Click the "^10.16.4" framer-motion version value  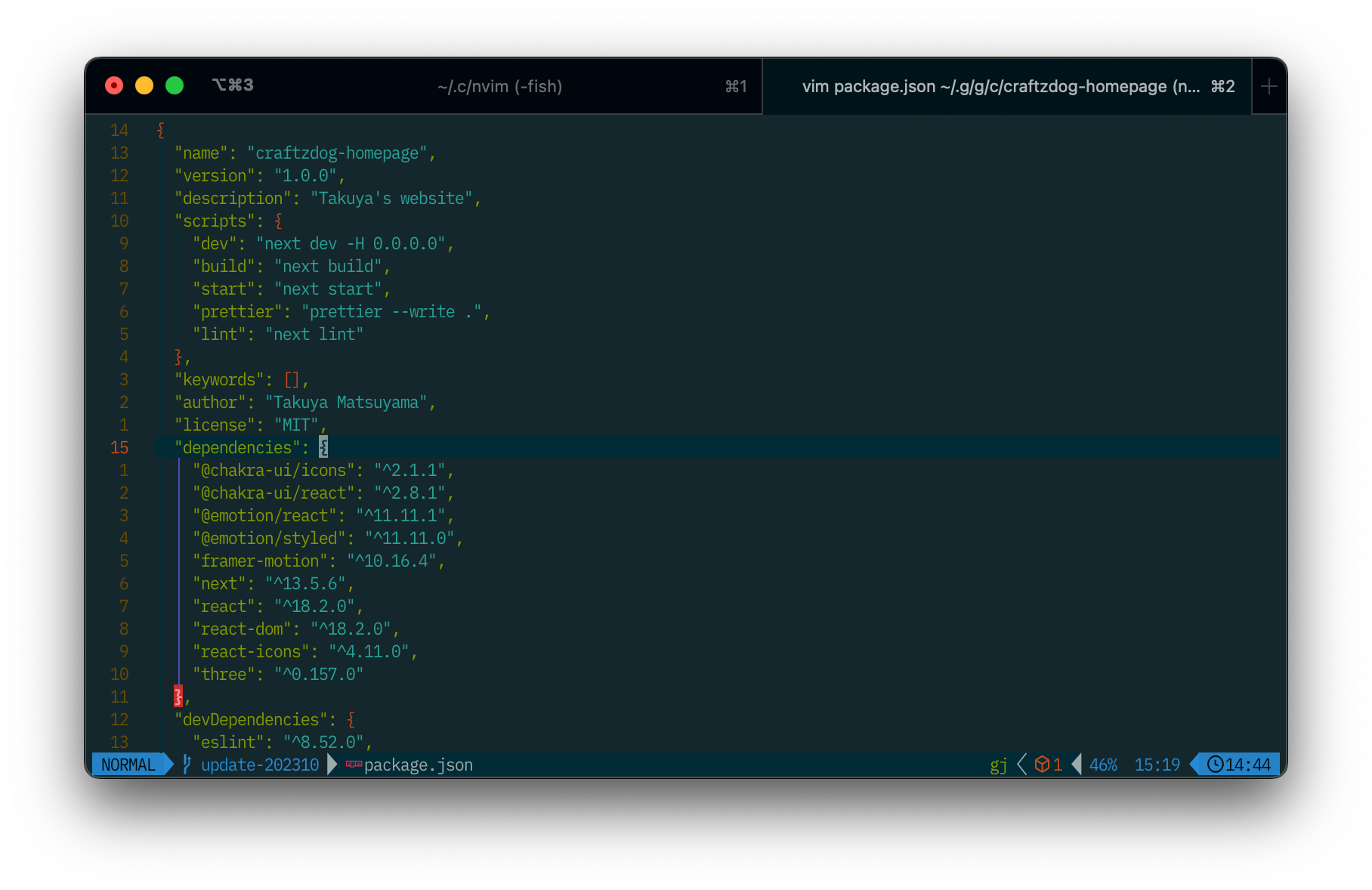pyautogui.click(x=391, y=561)
